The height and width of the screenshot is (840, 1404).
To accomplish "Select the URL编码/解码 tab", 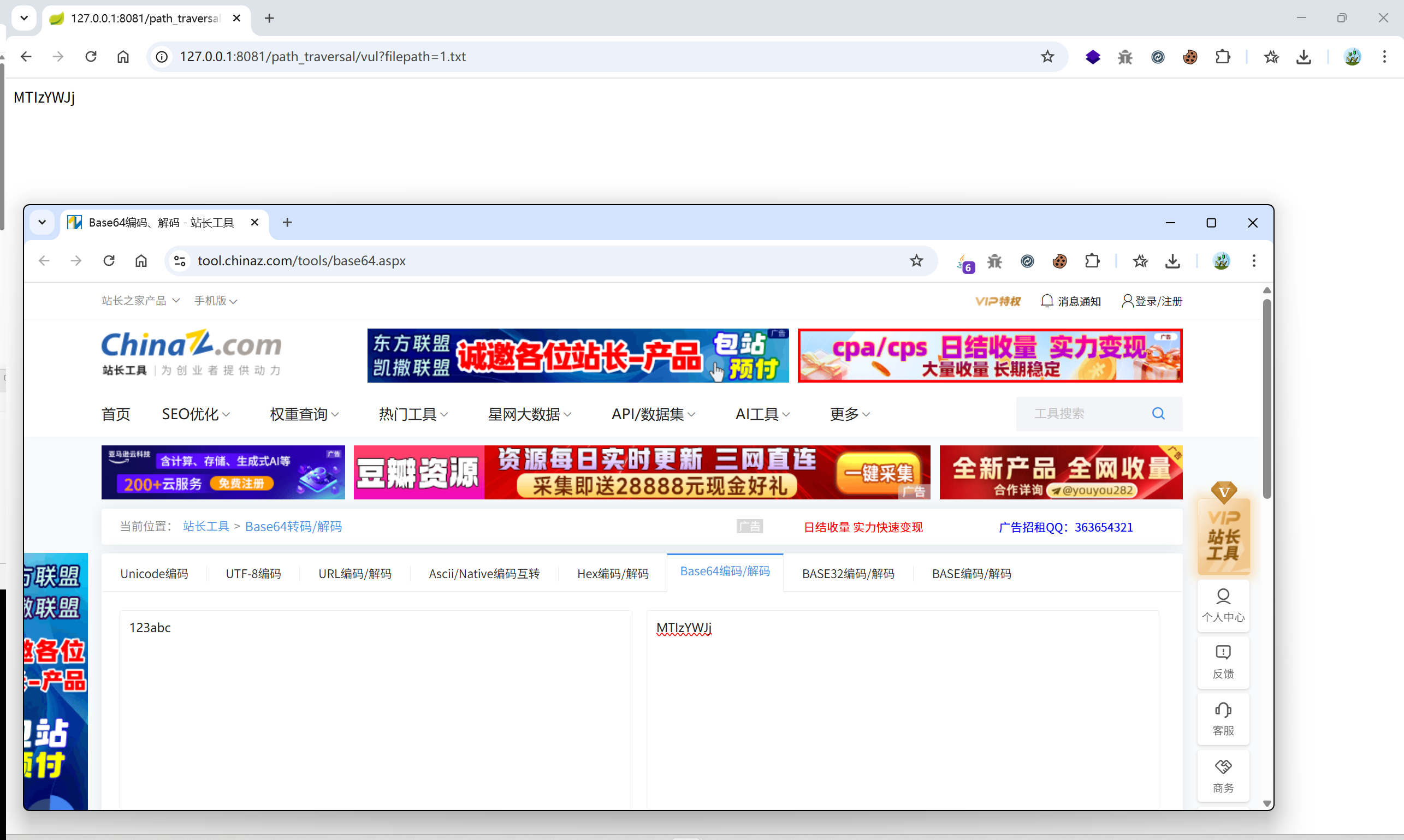I will [354, 574].
